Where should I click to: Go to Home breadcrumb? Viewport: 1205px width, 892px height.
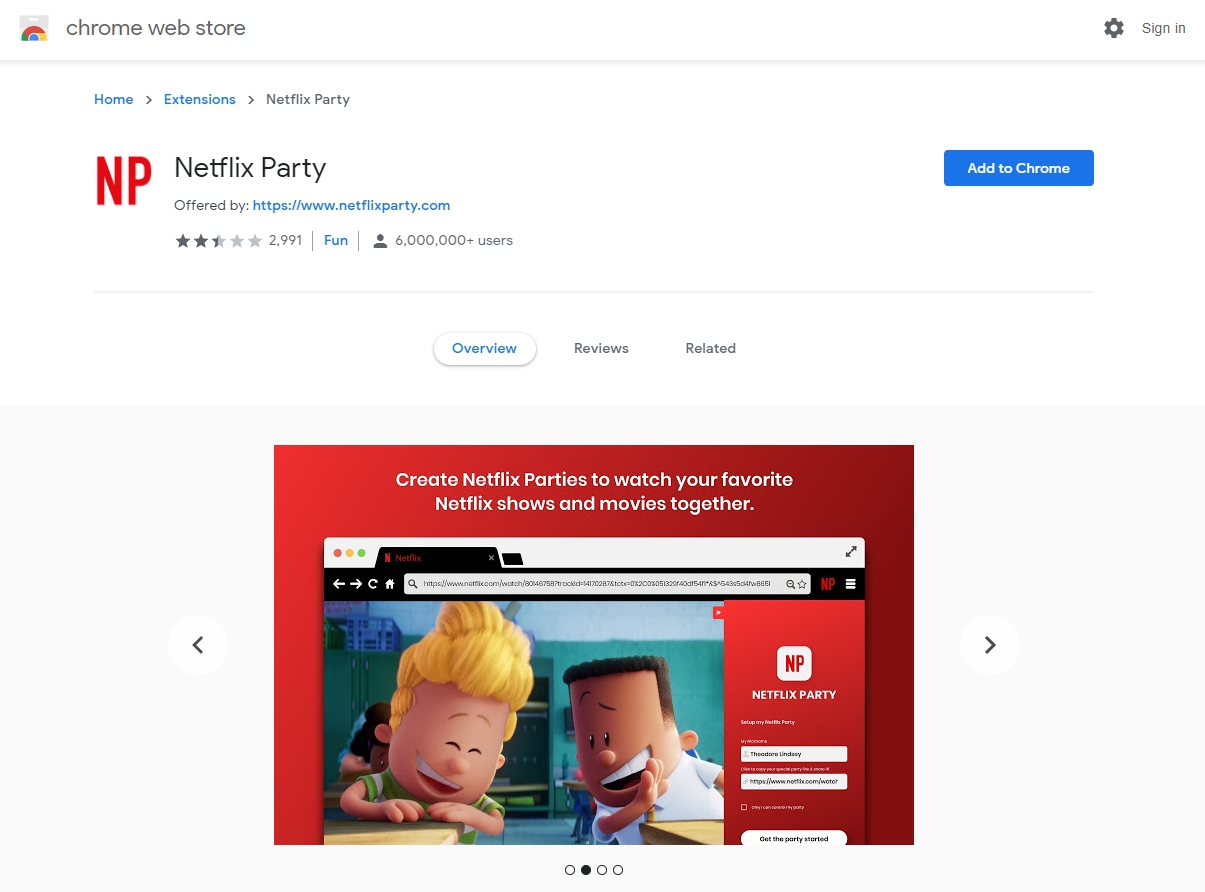(113, 99)
